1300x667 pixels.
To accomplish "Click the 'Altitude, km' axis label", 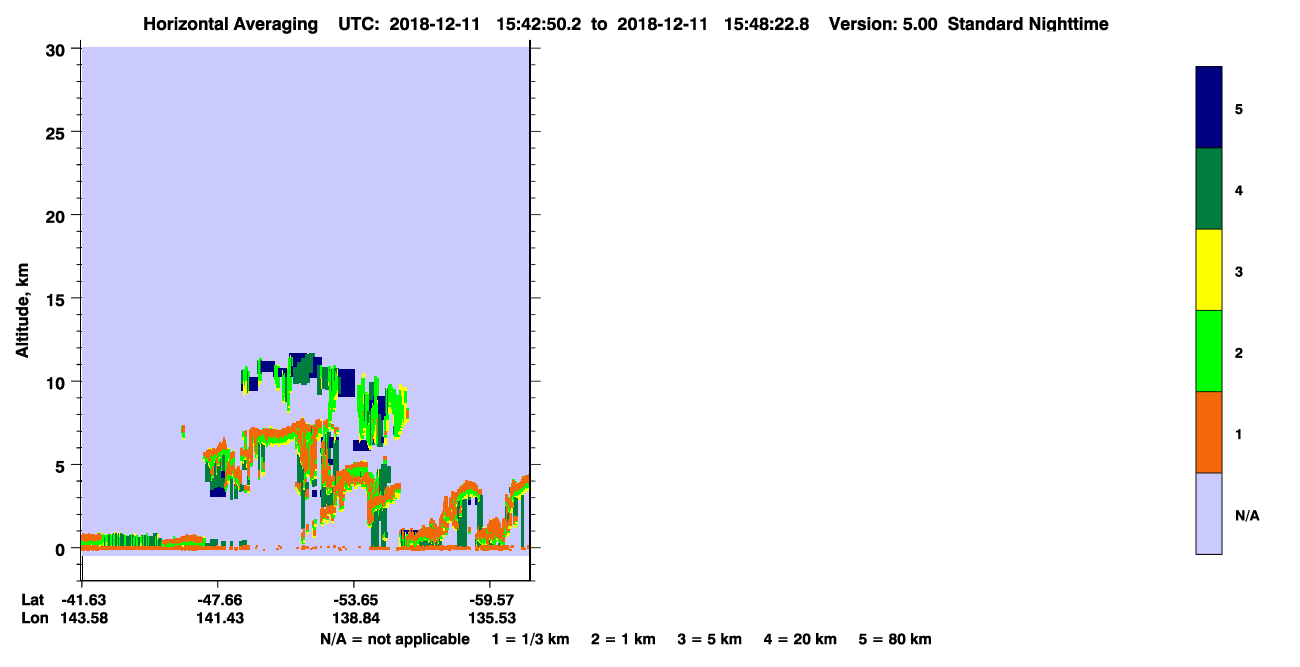I will point(22,308).
